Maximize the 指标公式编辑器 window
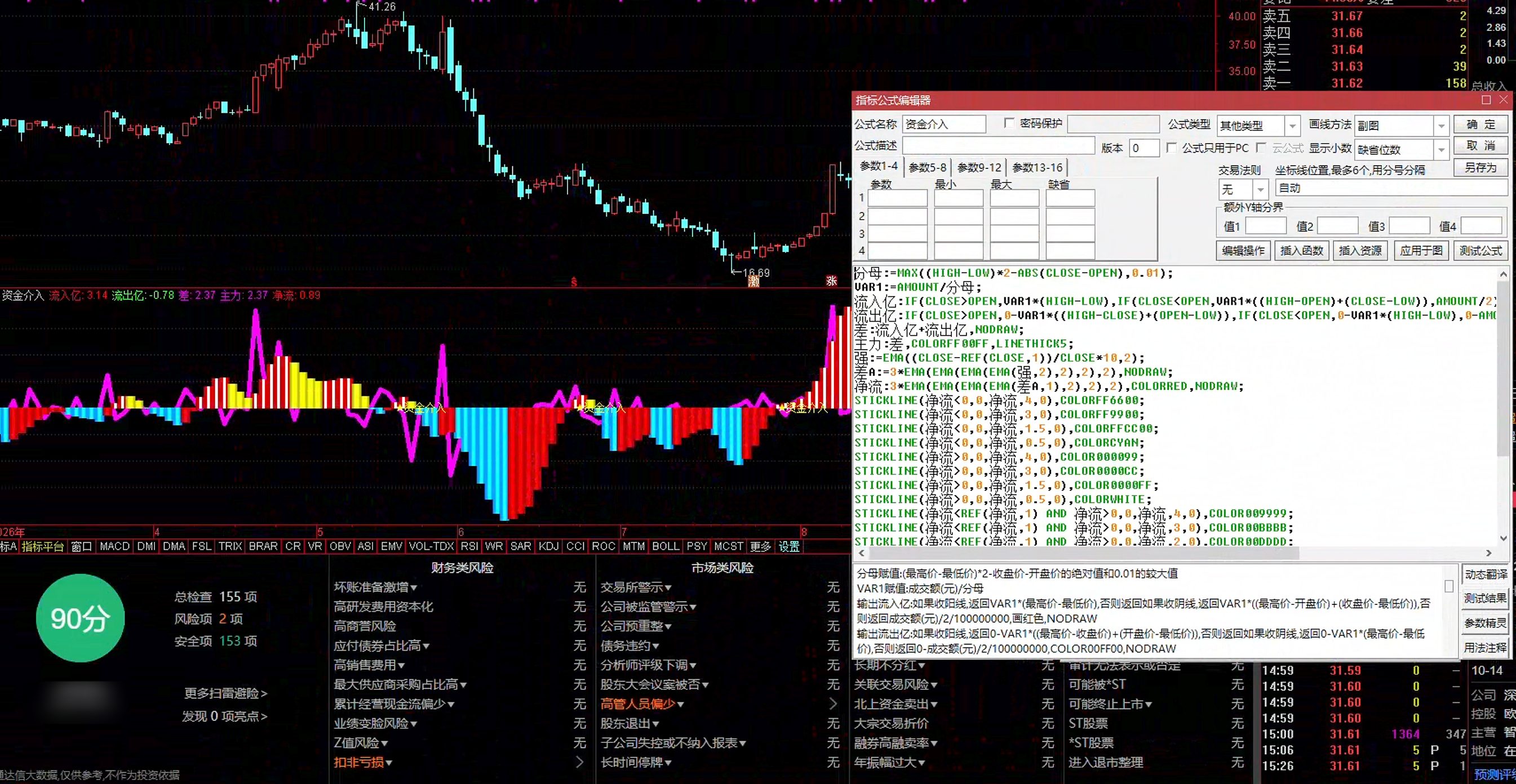The image size is (1516, 784). point(1486,100)
